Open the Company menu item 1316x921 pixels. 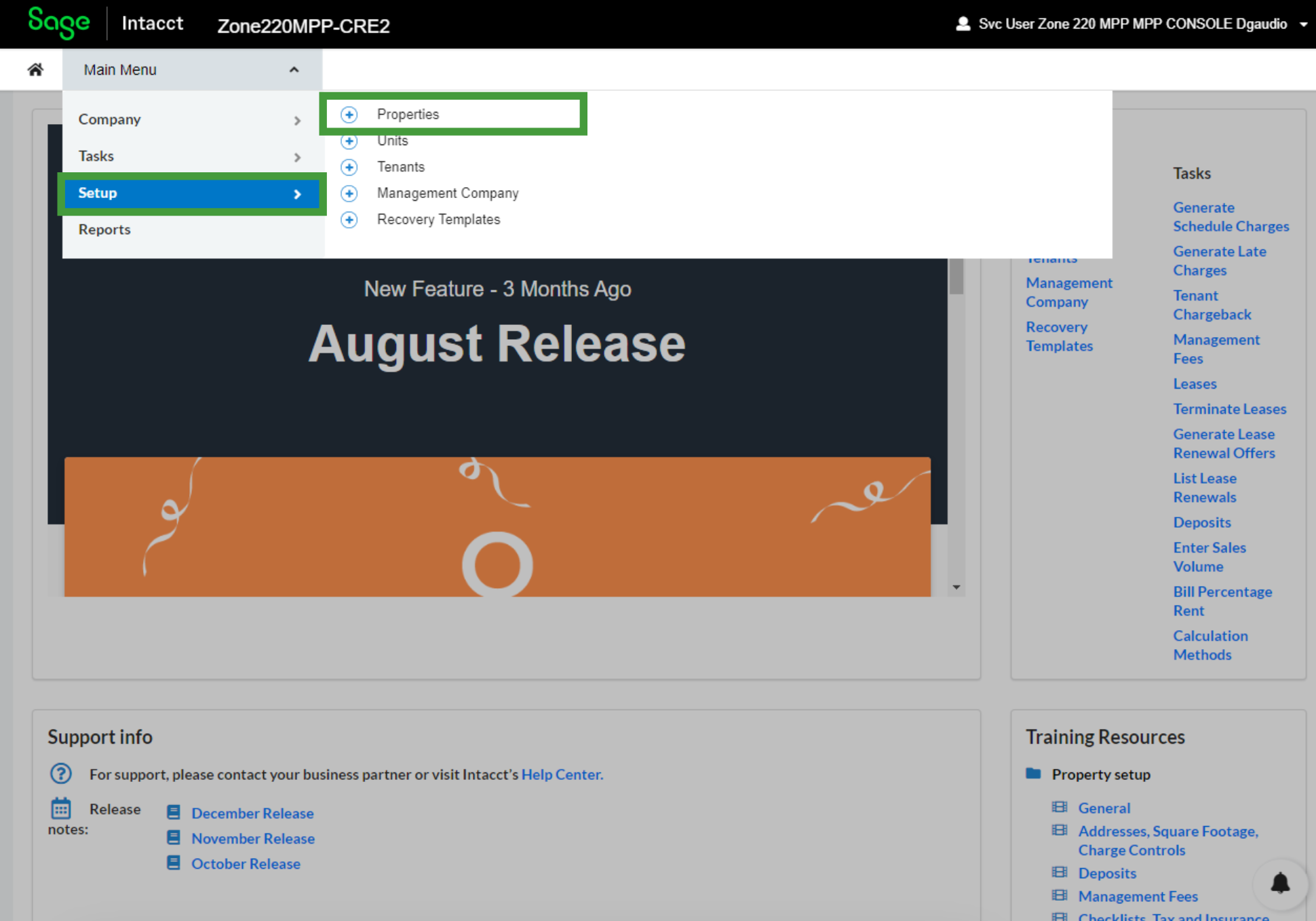[109, 119]
